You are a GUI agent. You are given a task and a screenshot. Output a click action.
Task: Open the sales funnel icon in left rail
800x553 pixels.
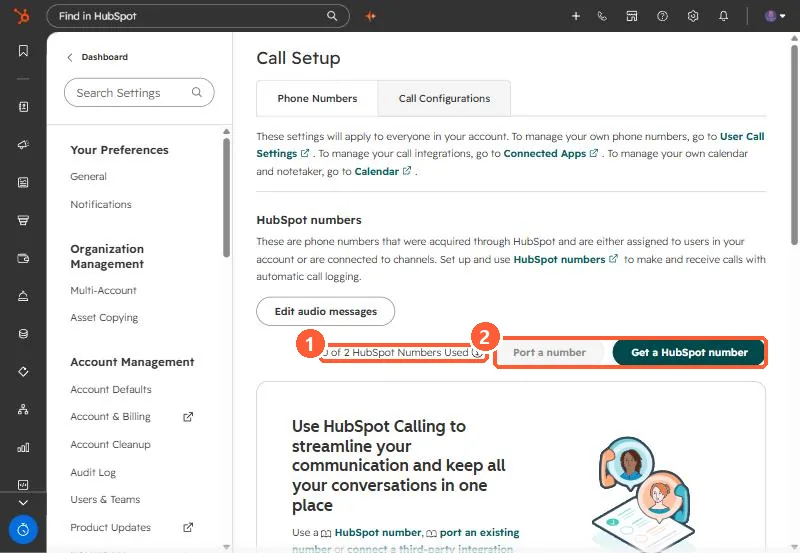coord(23,220)
